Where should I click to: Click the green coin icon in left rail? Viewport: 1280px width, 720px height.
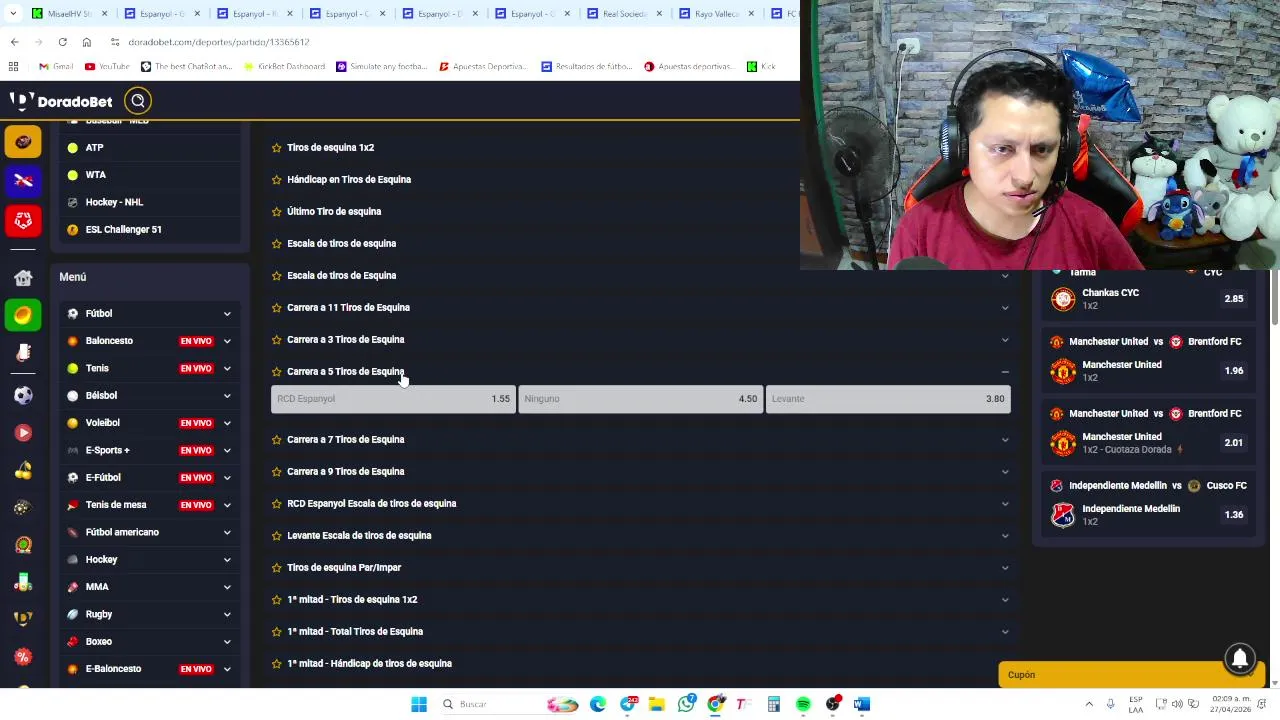pyautogui.click(x=23, y=315)
